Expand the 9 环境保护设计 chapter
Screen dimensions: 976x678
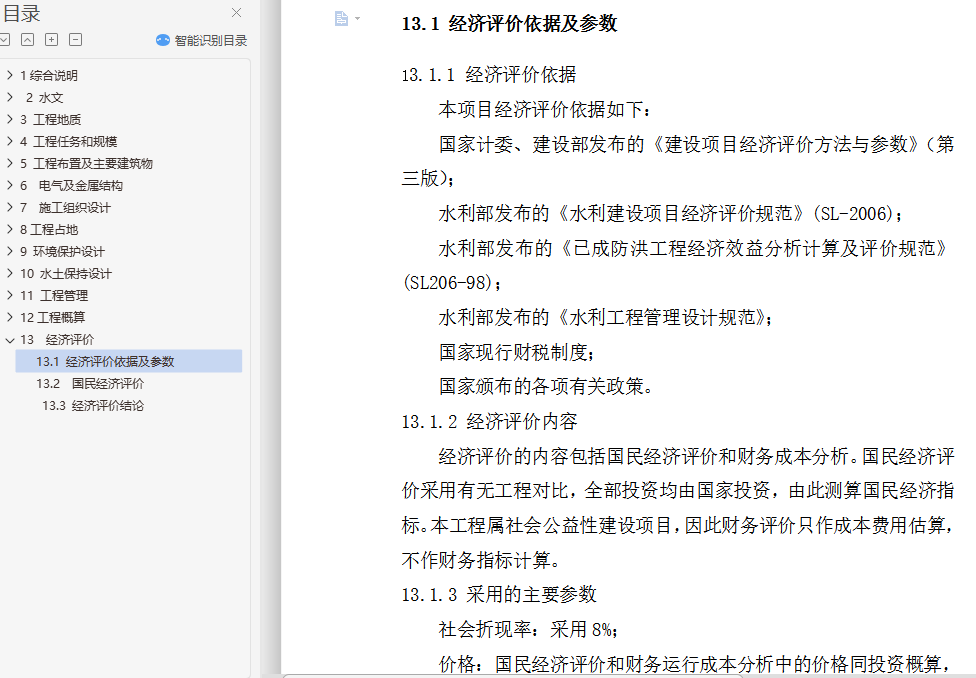[x=9, y=251]
